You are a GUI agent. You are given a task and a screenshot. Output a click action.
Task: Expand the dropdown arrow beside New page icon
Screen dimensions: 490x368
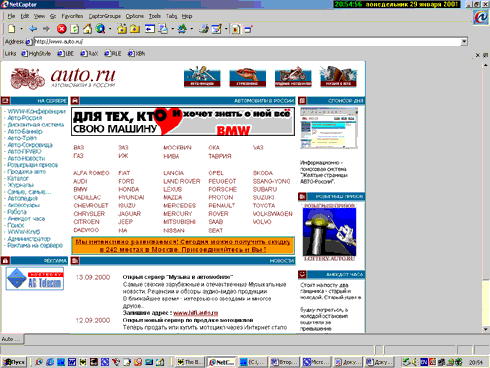pyautogui.click(x=21, y=29)
